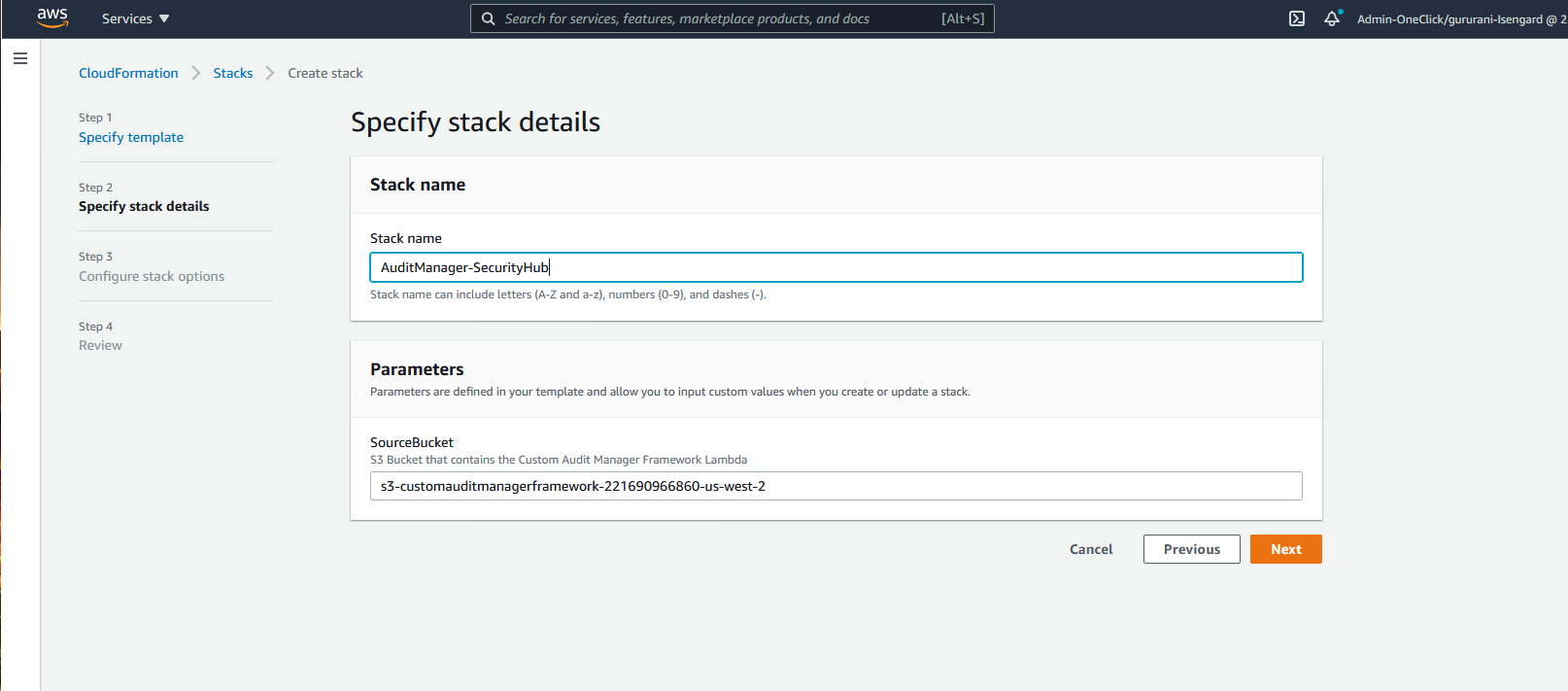Click the Specify stack details heading
The width and height of the screenshot is (1568, 691).
[475, 122]
